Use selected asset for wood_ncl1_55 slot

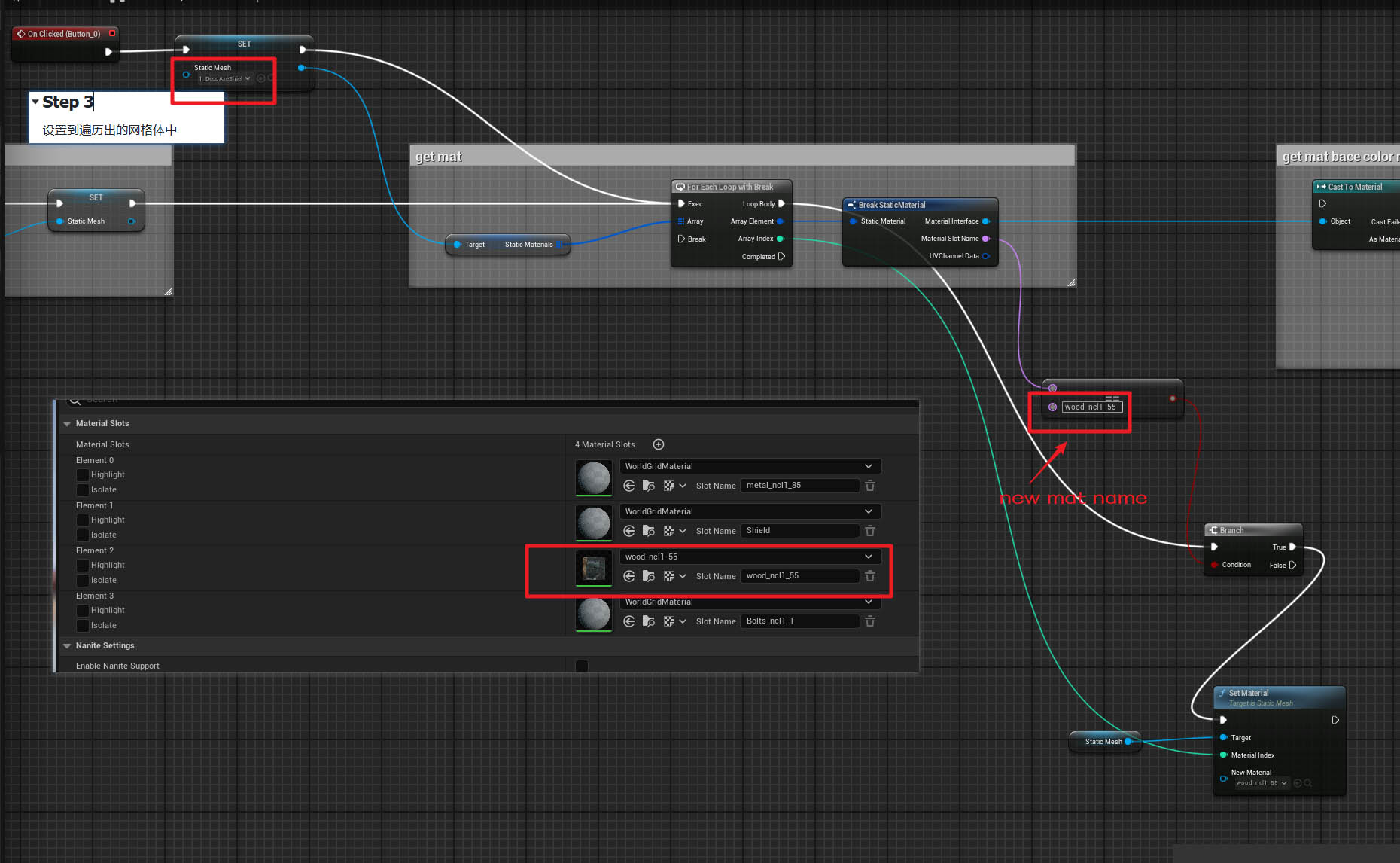click(x=629, y=576)
